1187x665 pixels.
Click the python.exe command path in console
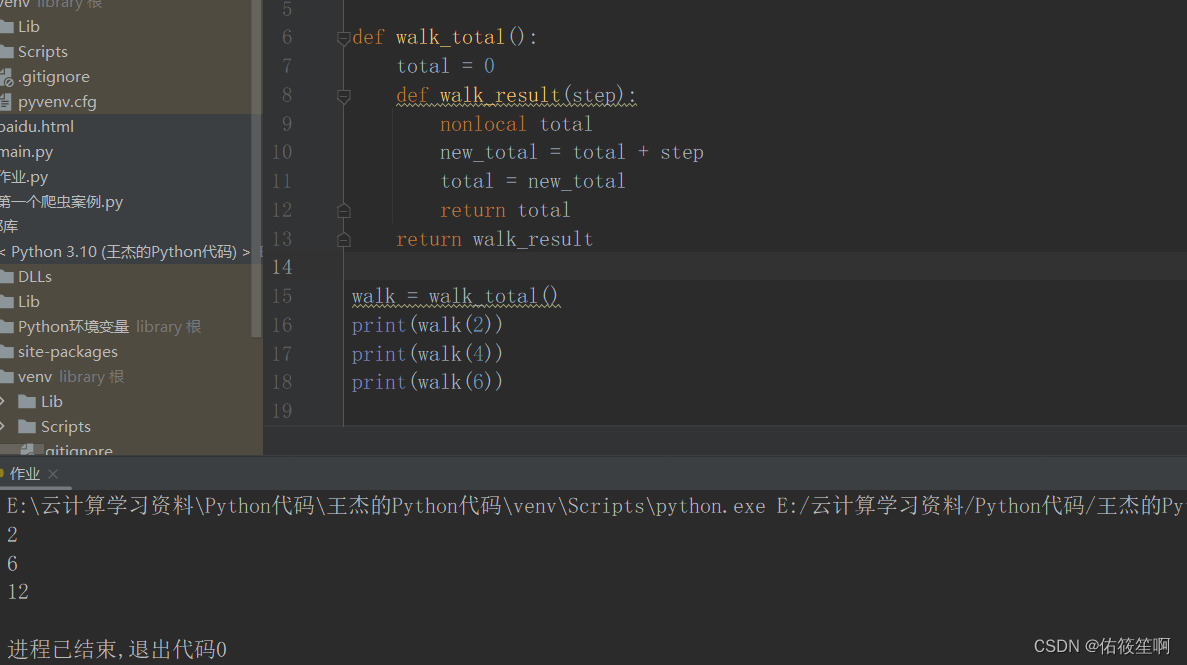[386, 506]
